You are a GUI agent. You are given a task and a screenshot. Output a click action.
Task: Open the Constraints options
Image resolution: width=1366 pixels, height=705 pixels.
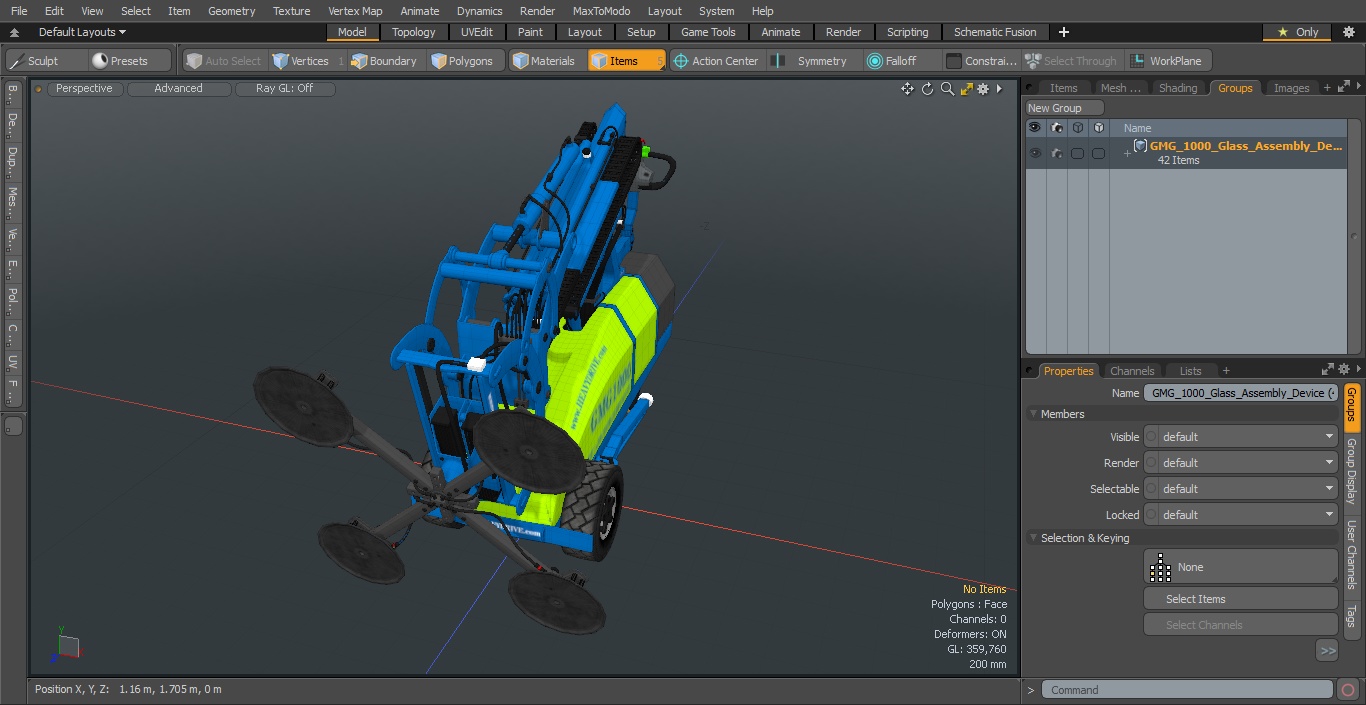[x=982, y=61]
